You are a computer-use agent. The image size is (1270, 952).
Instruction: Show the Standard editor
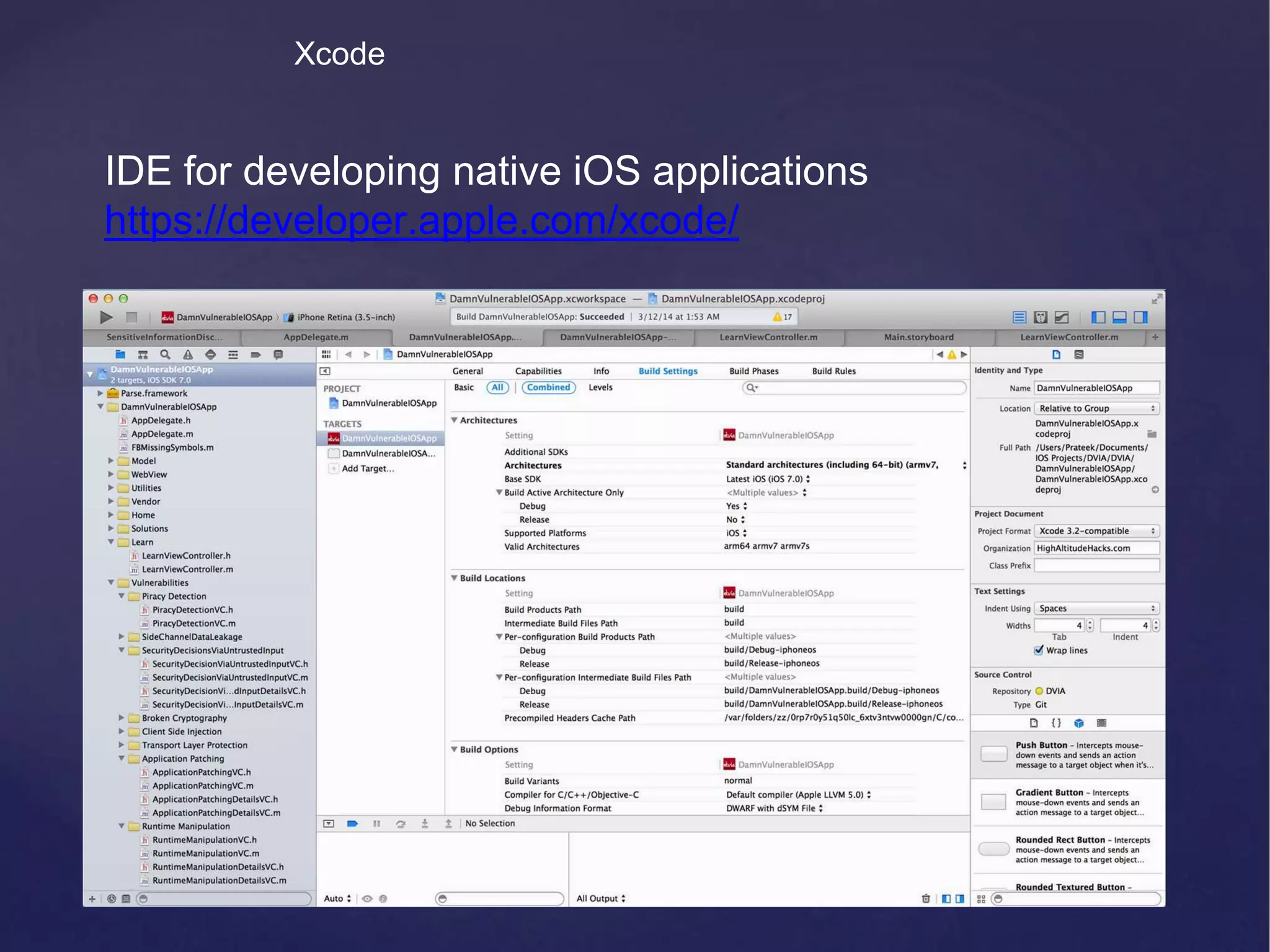1019,317
